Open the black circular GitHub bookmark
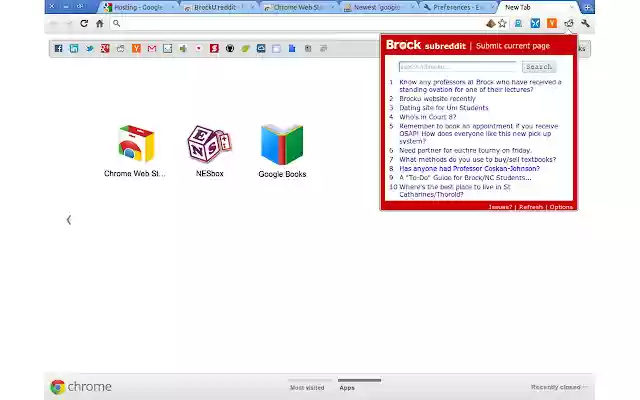640x400 pixels. click(230, 49)
